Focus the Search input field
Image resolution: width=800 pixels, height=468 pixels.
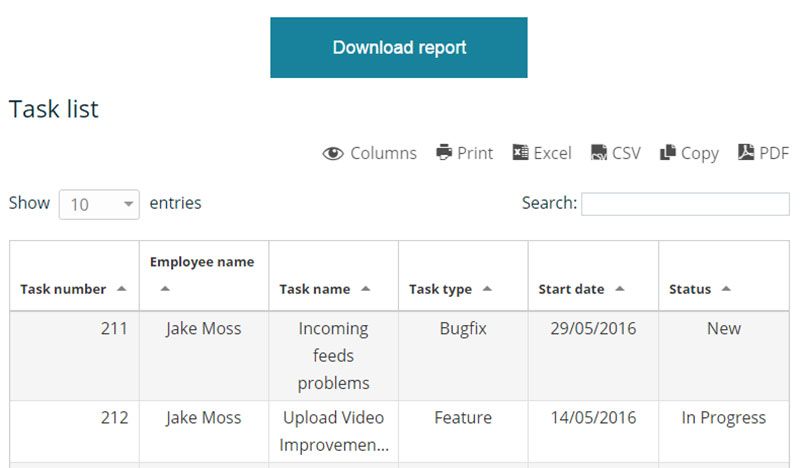[x=685, y=204]
